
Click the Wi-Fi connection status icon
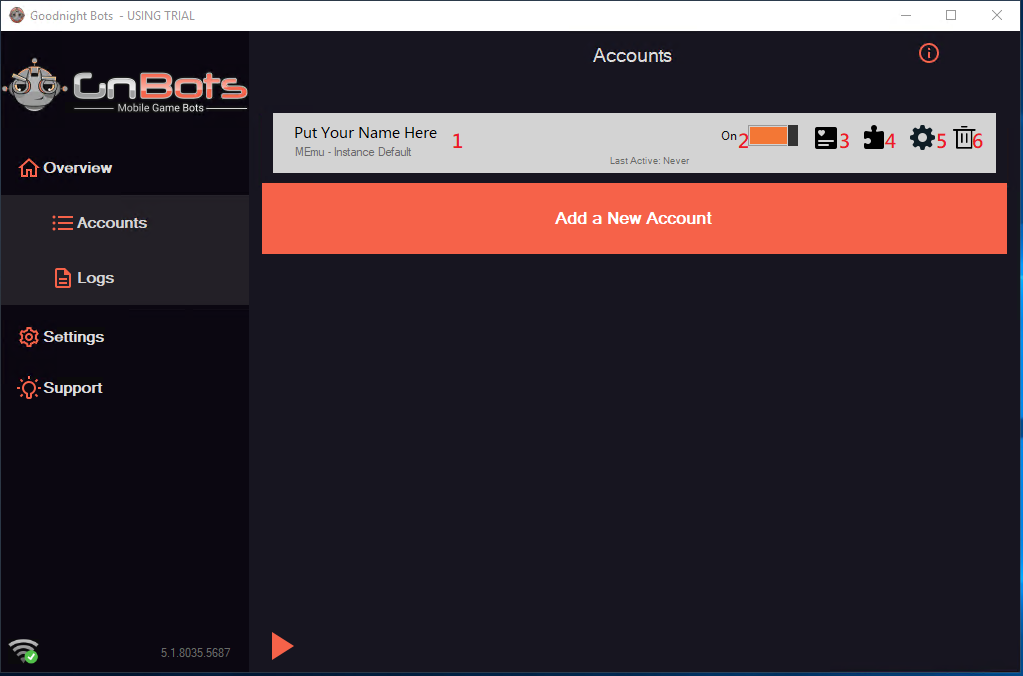tap(23, 651)
